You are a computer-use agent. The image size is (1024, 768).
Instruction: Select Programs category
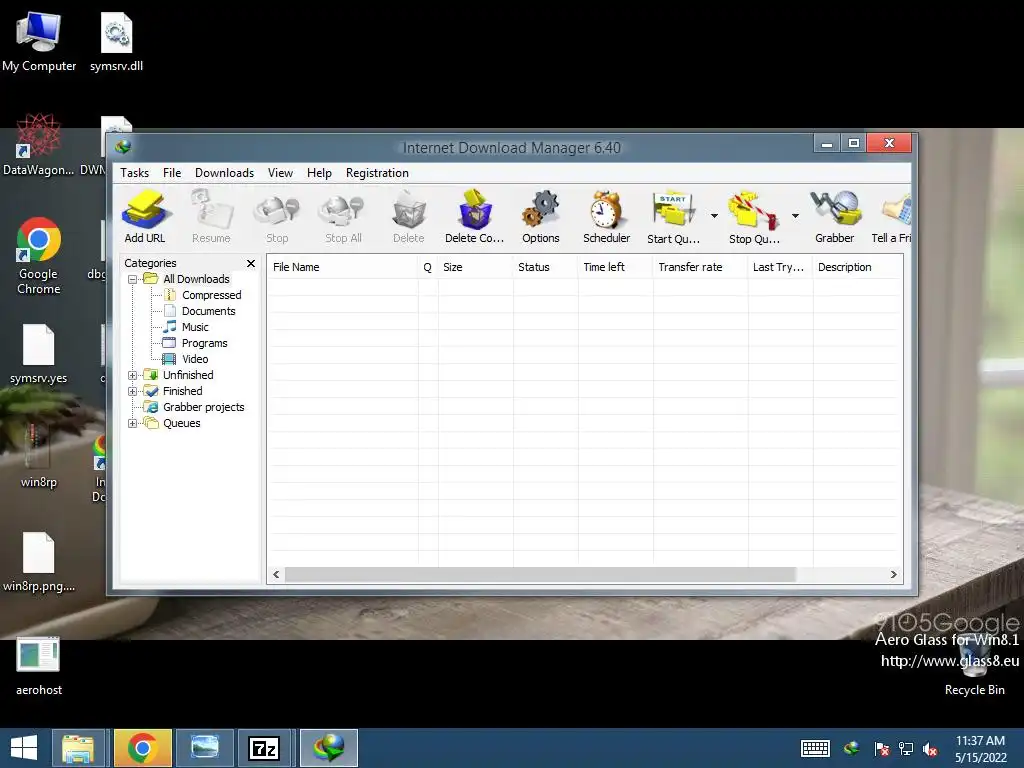(x=204, y=344)
